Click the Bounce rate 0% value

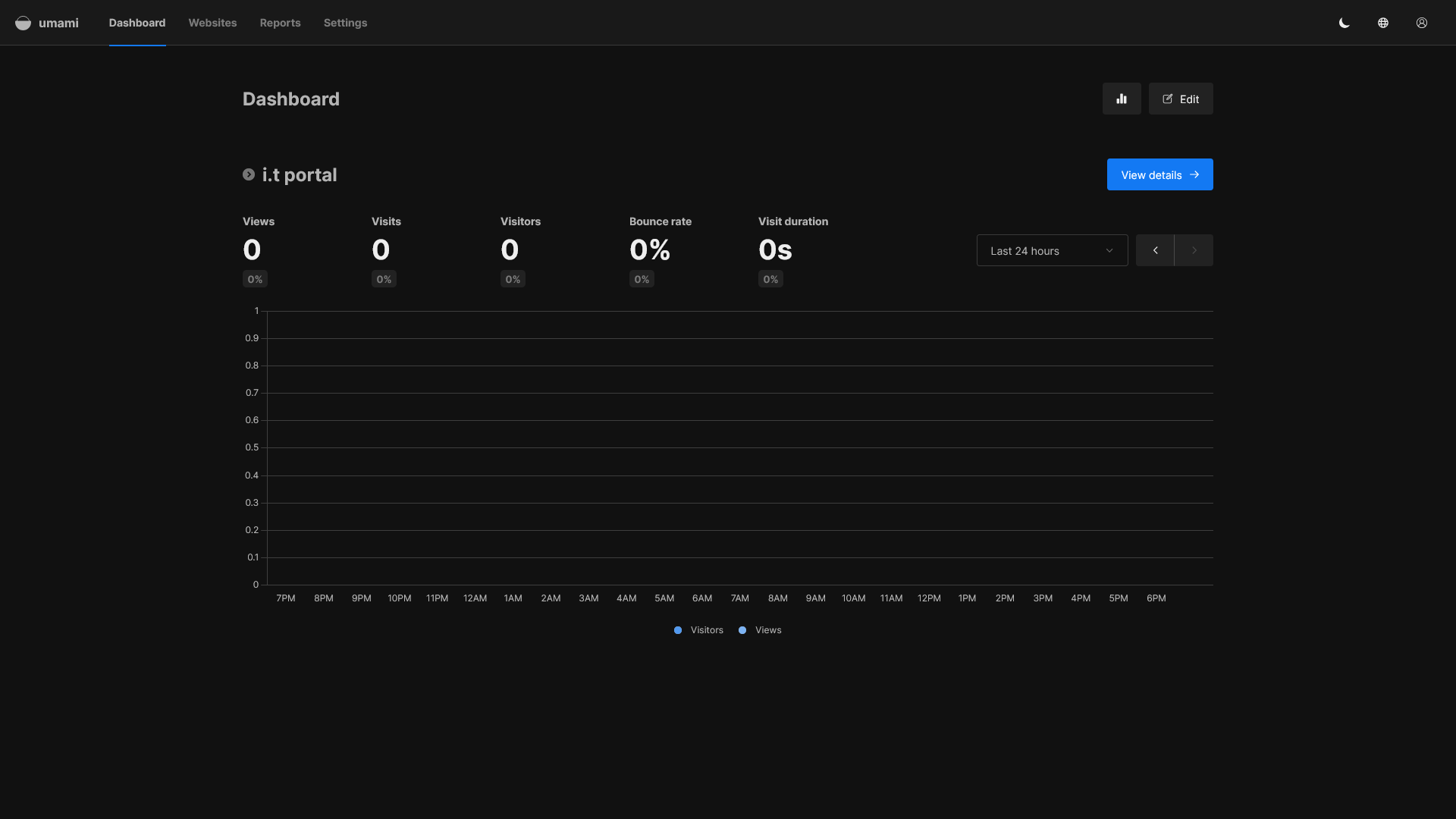650,249
